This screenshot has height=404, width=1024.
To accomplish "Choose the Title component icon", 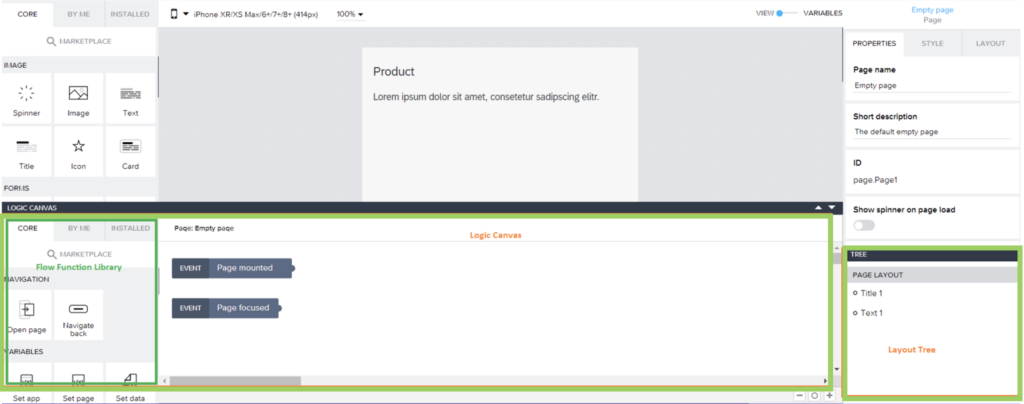I will (27, 147).
